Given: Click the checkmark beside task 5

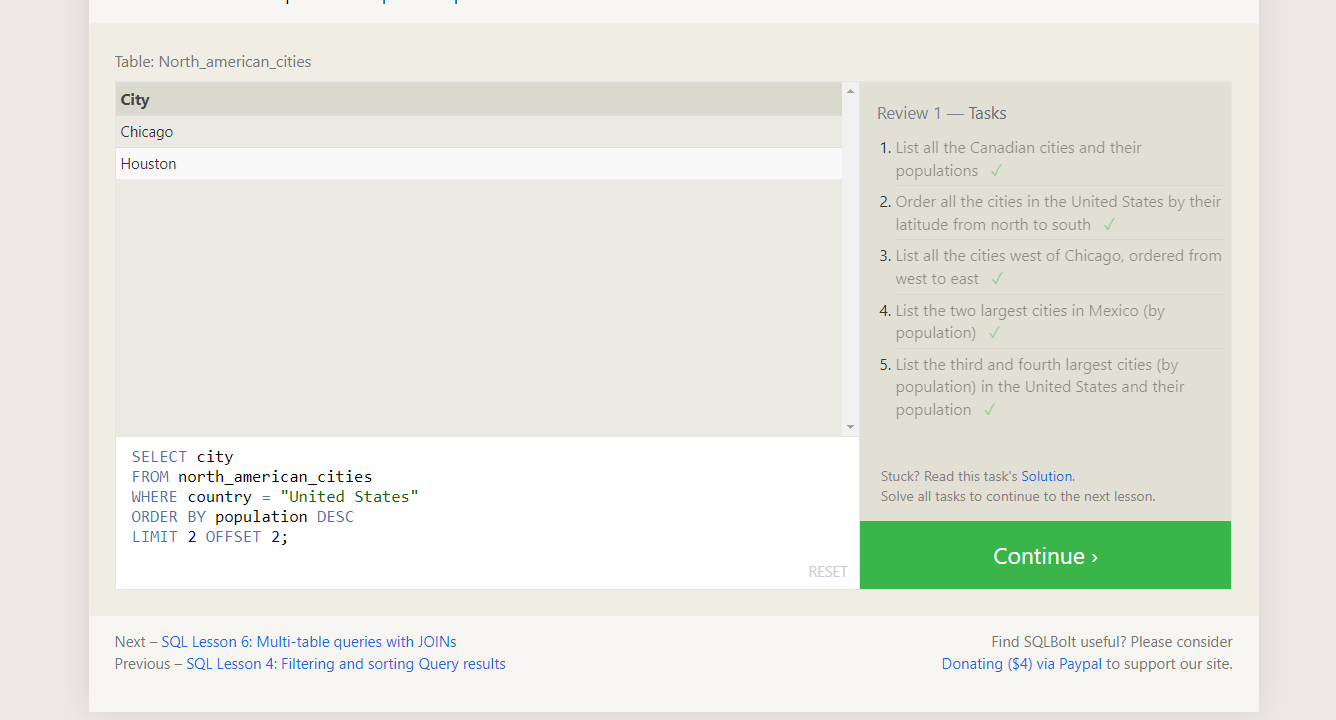Looking at the screenshot, I should [989, 410].
